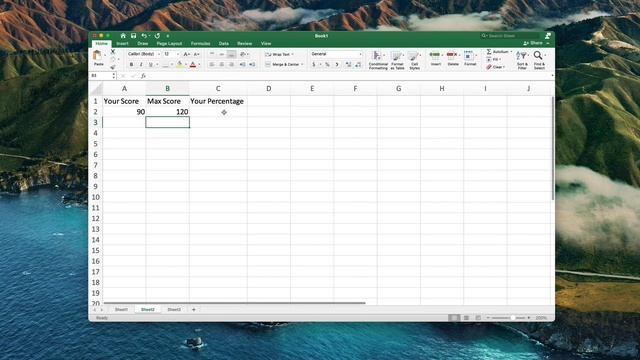640x360 pixels.
Task: Apply the yellow fill color
Action: 180,64
